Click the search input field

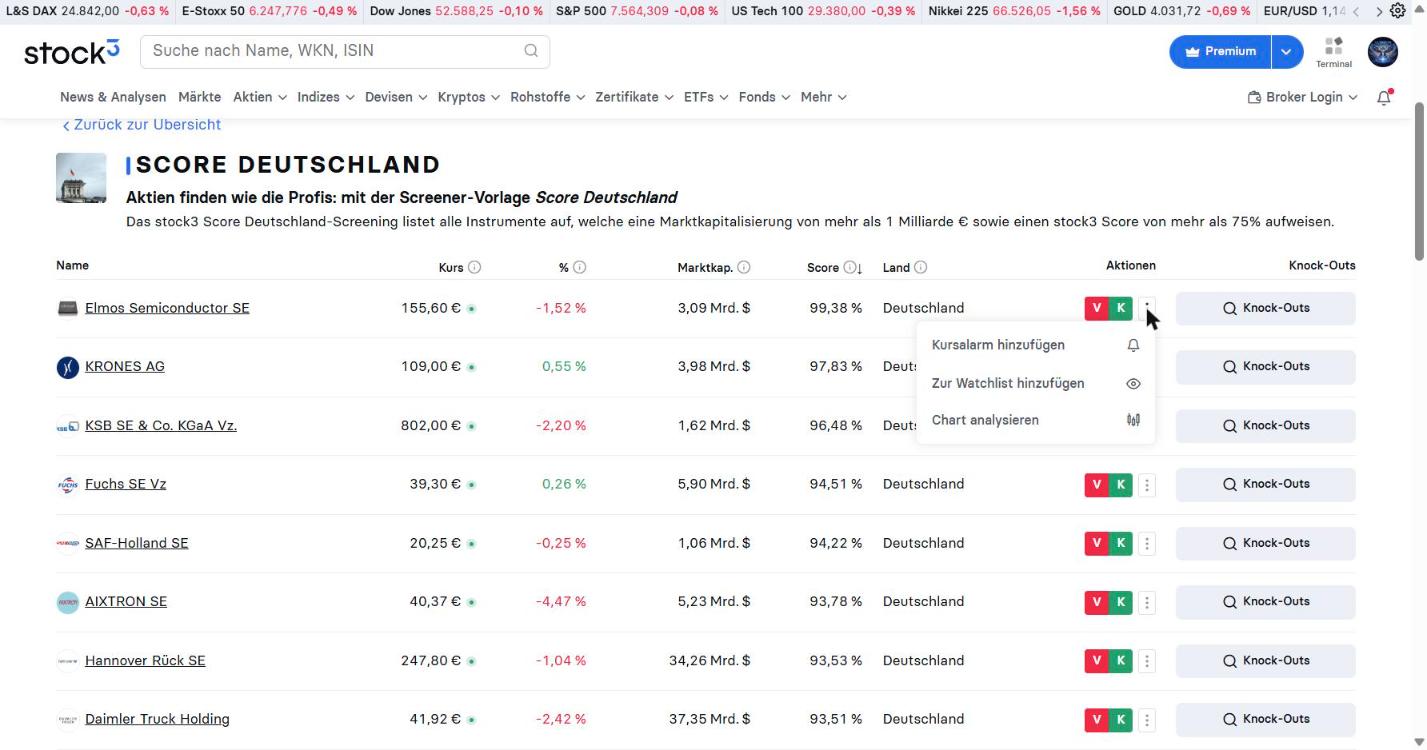(345, 51)
